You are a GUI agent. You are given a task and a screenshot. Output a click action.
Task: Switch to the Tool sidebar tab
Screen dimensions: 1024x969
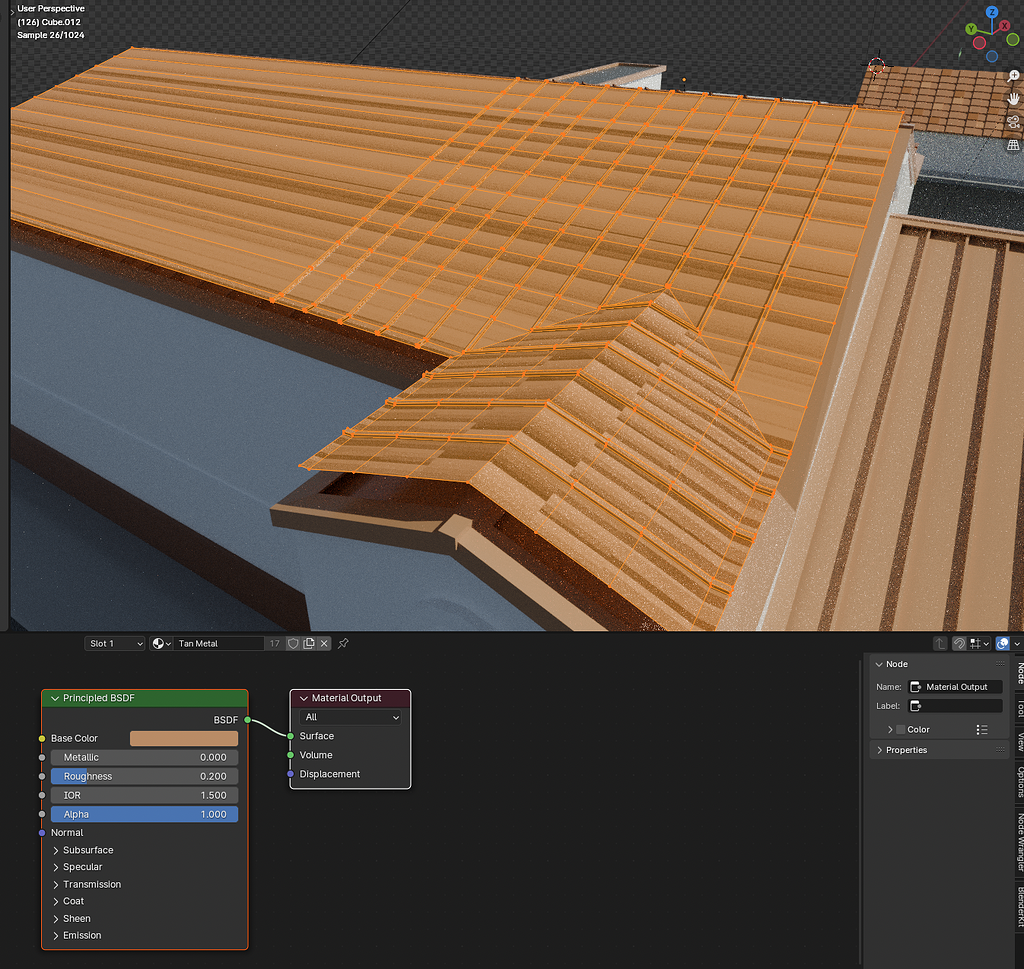[x=1019, y=709]
